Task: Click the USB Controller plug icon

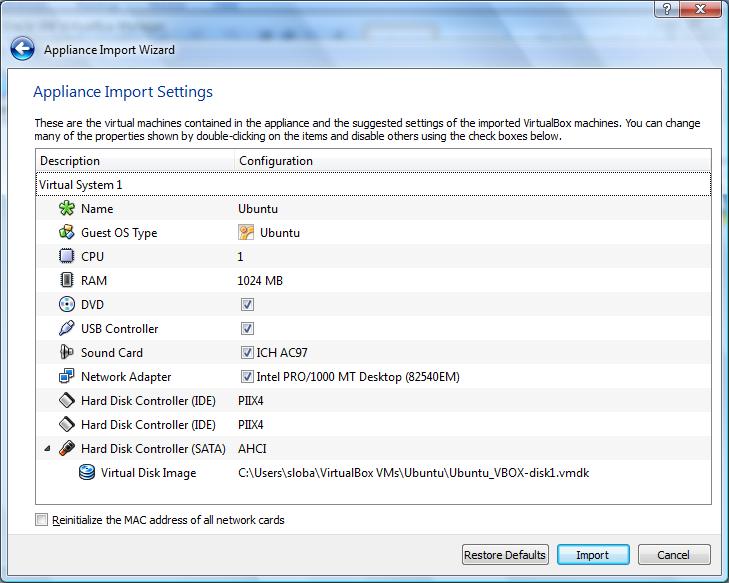Action: [66, 328]
